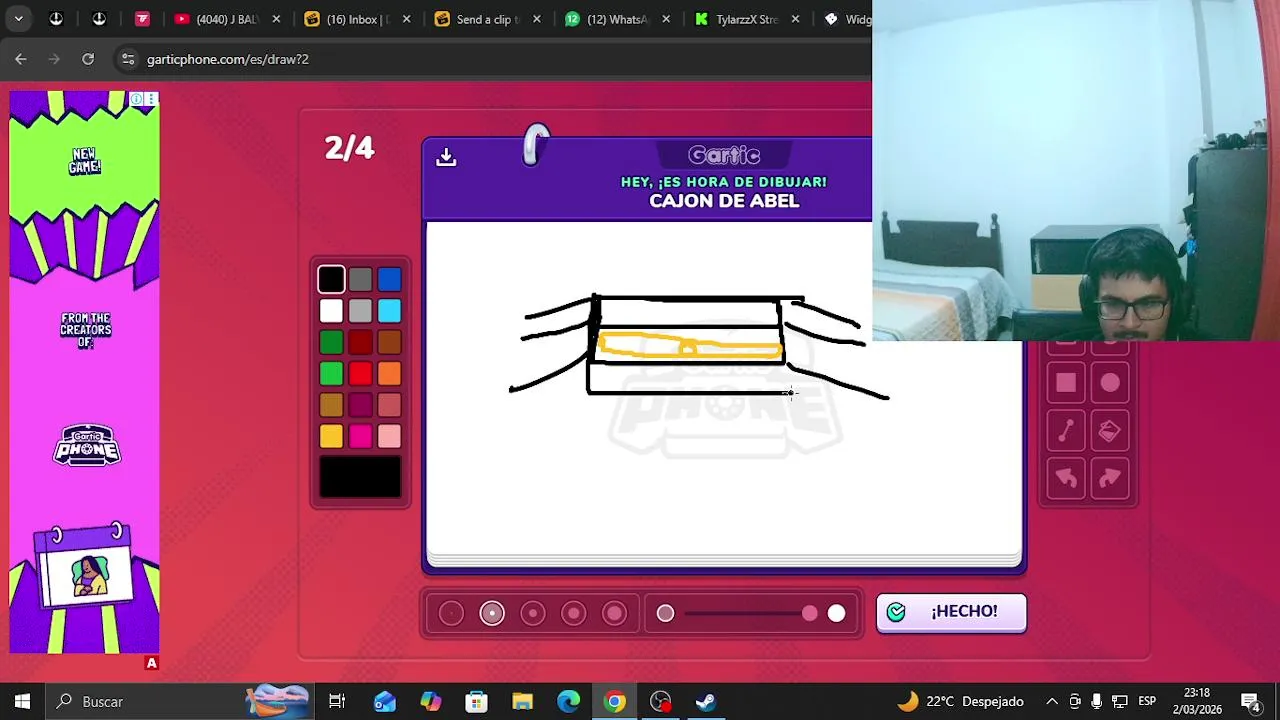Viewport: 1280px width, 720px height.
Task: Open the Gartic Phone ad banner
Action: click(x=84, y=372)
